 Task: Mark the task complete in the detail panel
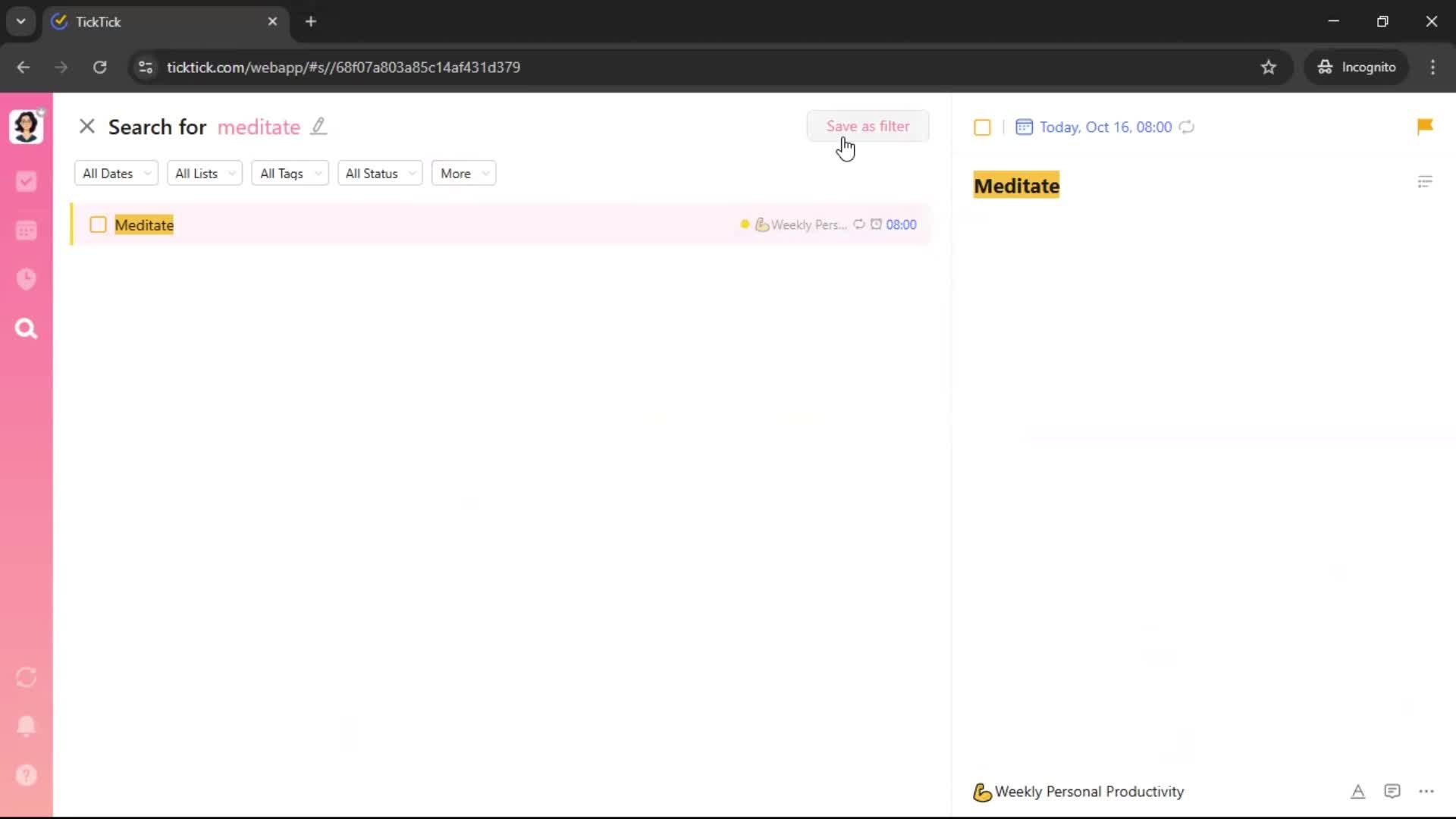(982, 127)
